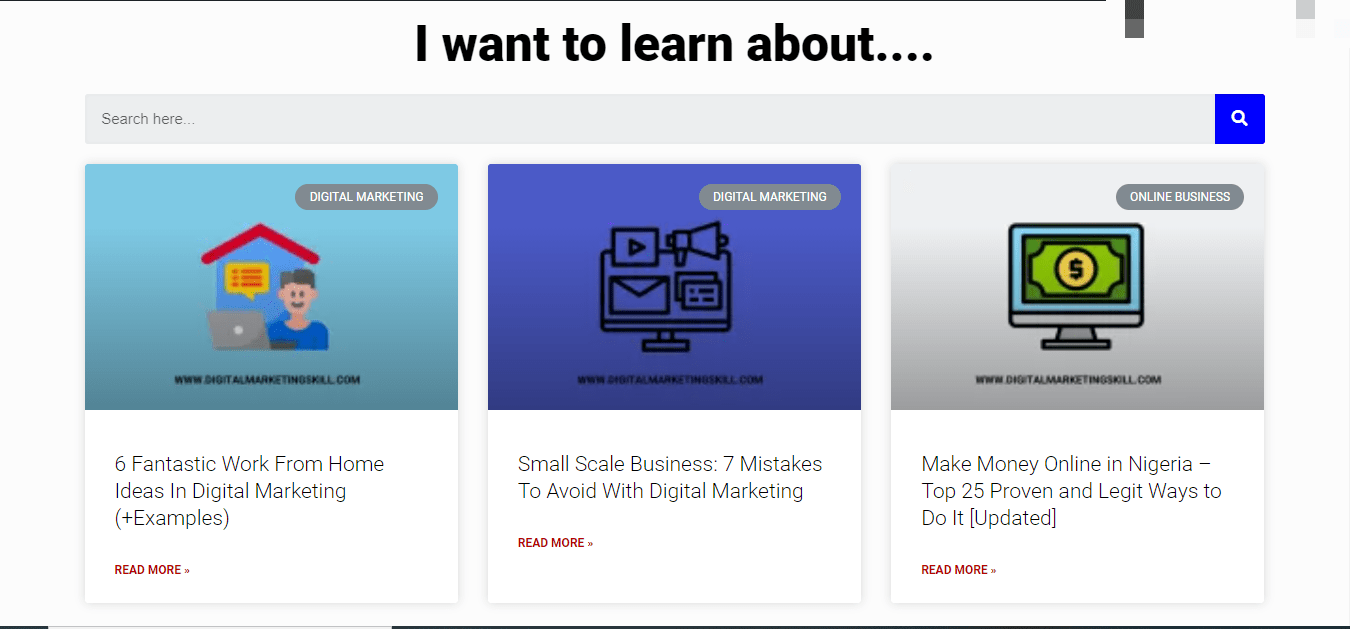Open the Online Business category badge
The image size is (1350, 629).
[x=1179, y=197]
